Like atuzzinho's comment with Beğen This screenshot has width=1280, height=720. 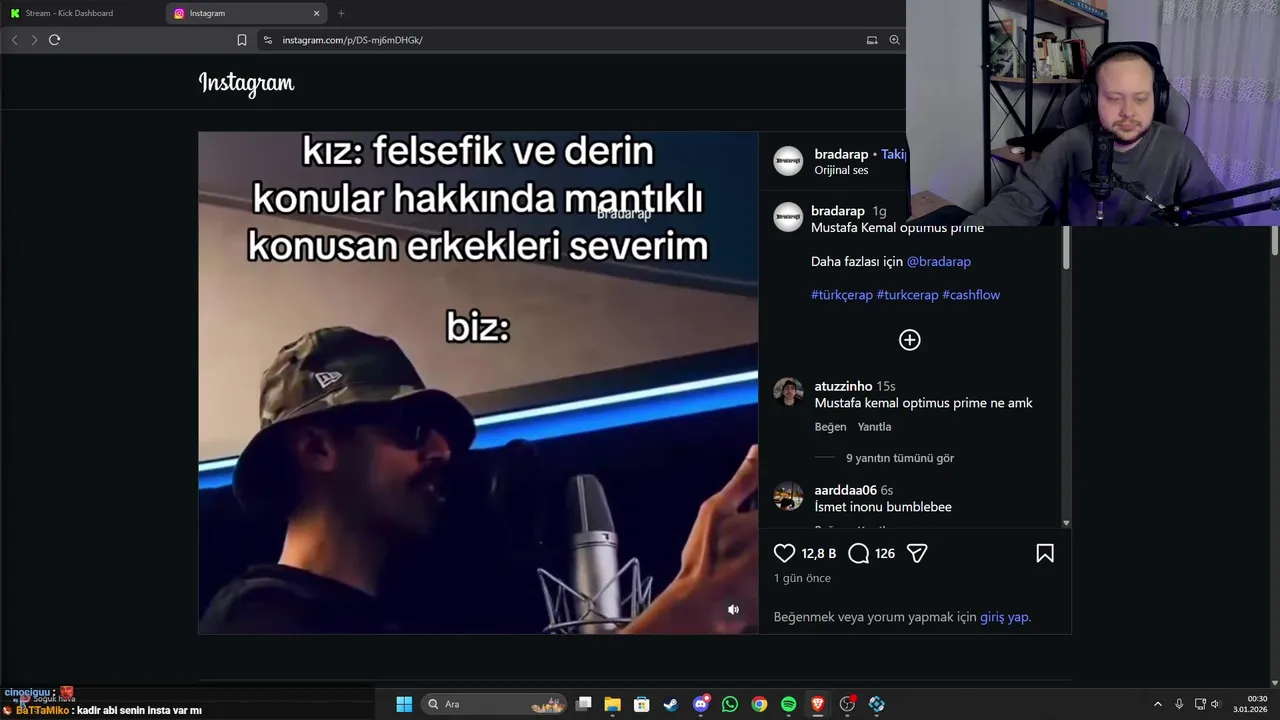[x=830, y=427]
